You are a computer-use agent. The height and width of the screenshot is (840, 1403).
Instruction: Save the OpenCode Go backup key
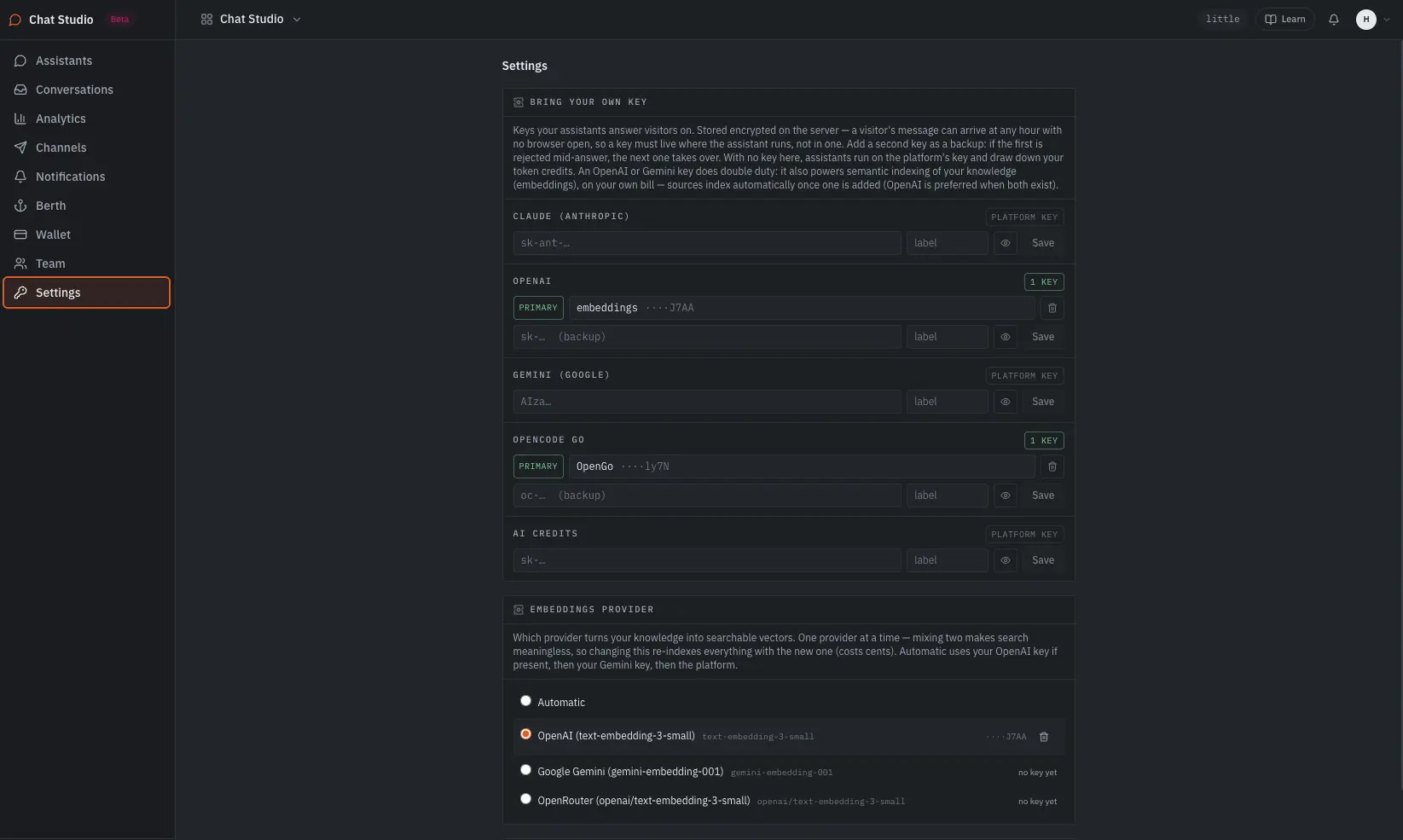pyautogui.click(x=1043, y=495)
